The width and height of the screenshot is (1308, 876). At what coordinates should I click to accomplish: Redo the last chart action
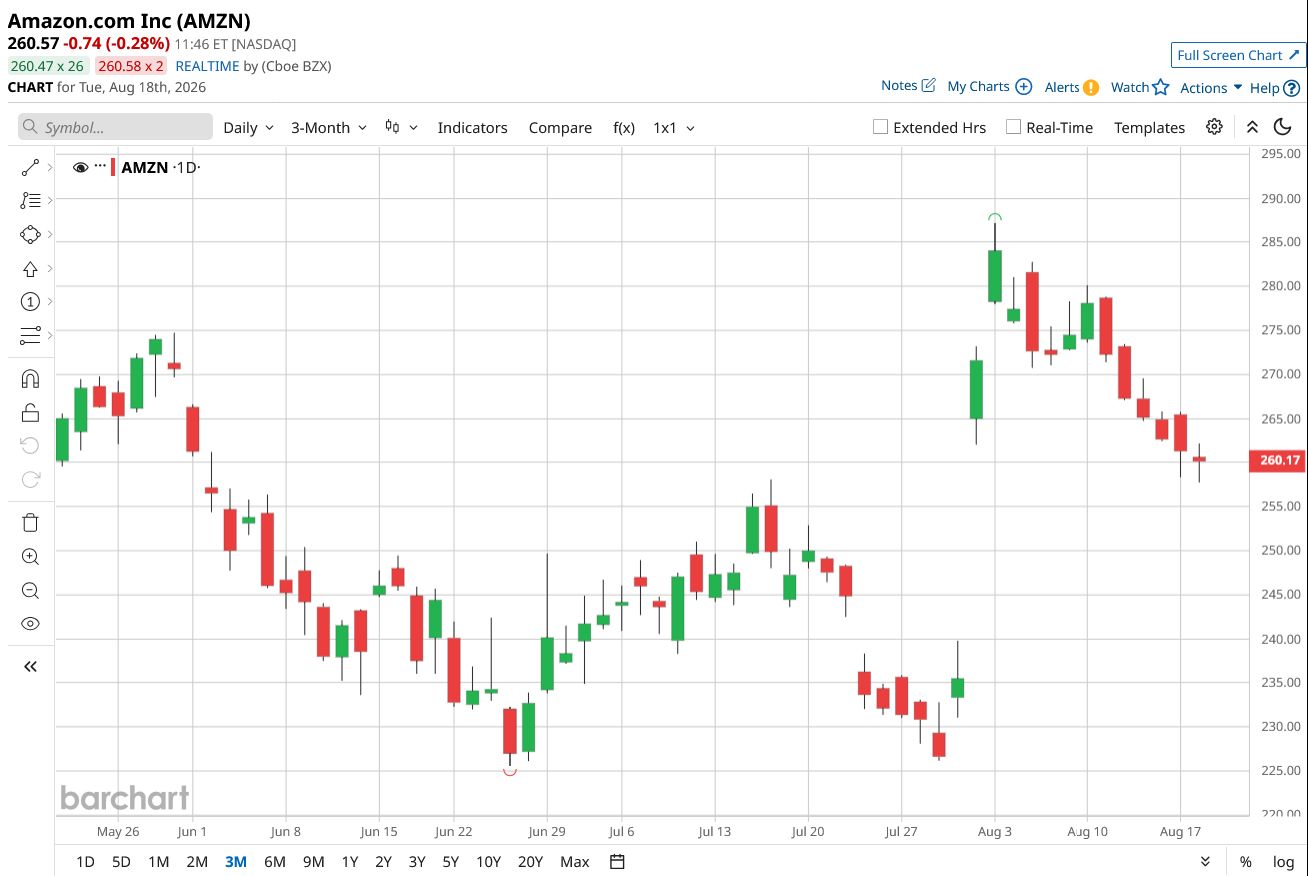pos(30,480)
